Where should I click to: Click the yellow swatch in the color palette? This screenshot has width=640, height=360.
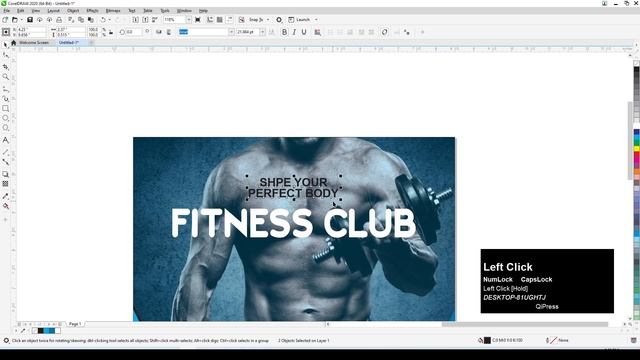pos(636,149)
